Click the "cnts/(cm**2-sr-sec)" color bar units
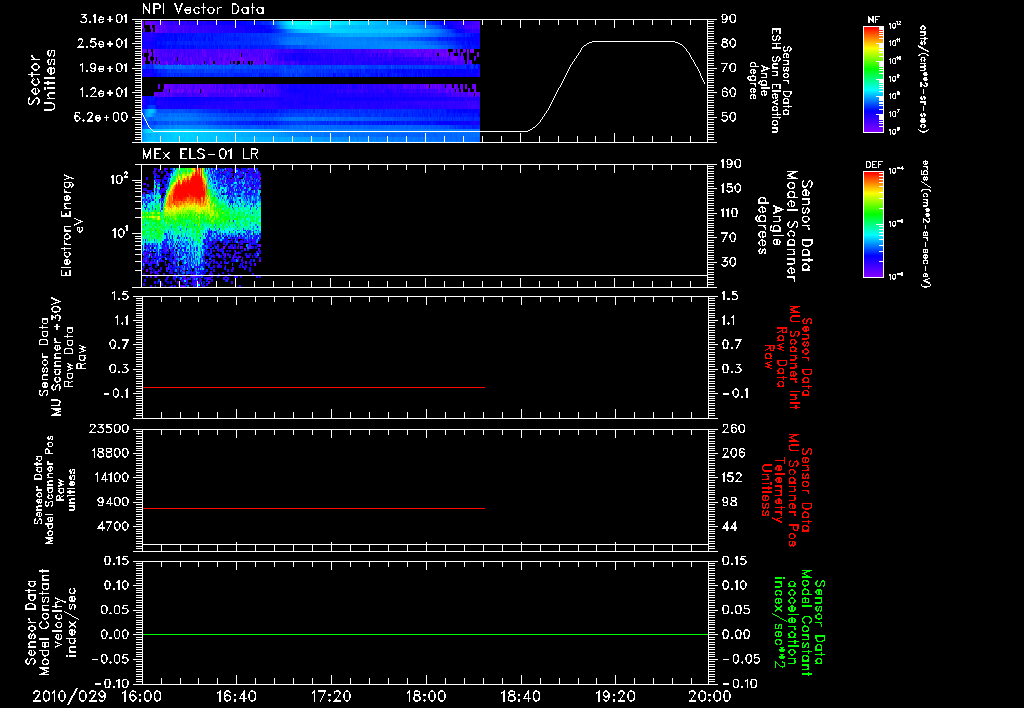1024x708 pixels. (923, 79)
